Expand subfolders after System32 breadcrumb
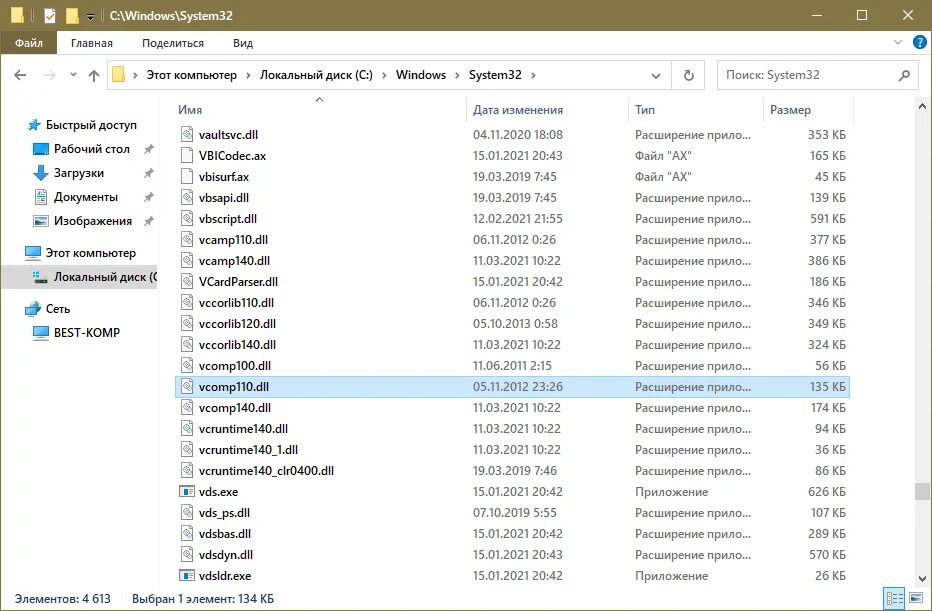The image size is (932, 611). (533, 75)
